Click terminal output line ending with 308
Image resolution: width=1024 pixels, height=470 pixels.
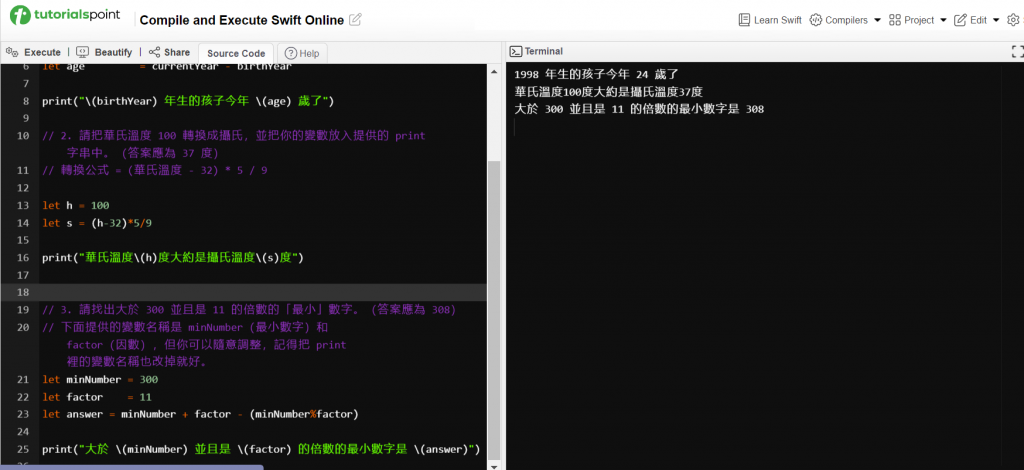tap(639, 110)
